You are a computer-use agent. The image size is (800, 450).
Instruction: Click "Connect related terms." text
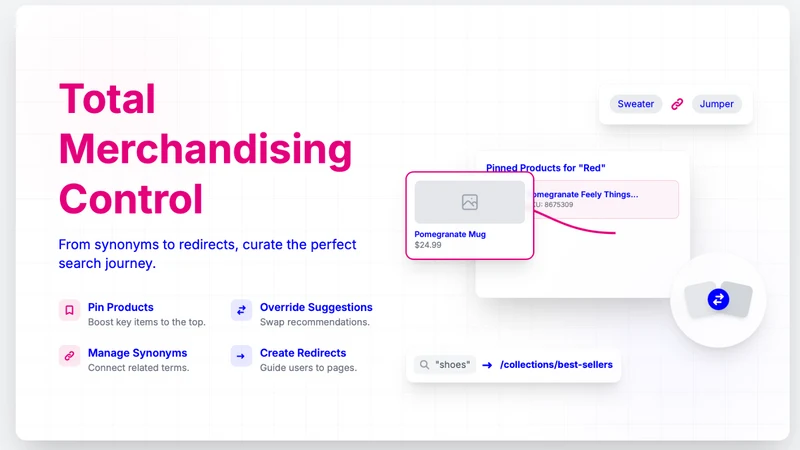pyautogui.click(x=138, y=368)
